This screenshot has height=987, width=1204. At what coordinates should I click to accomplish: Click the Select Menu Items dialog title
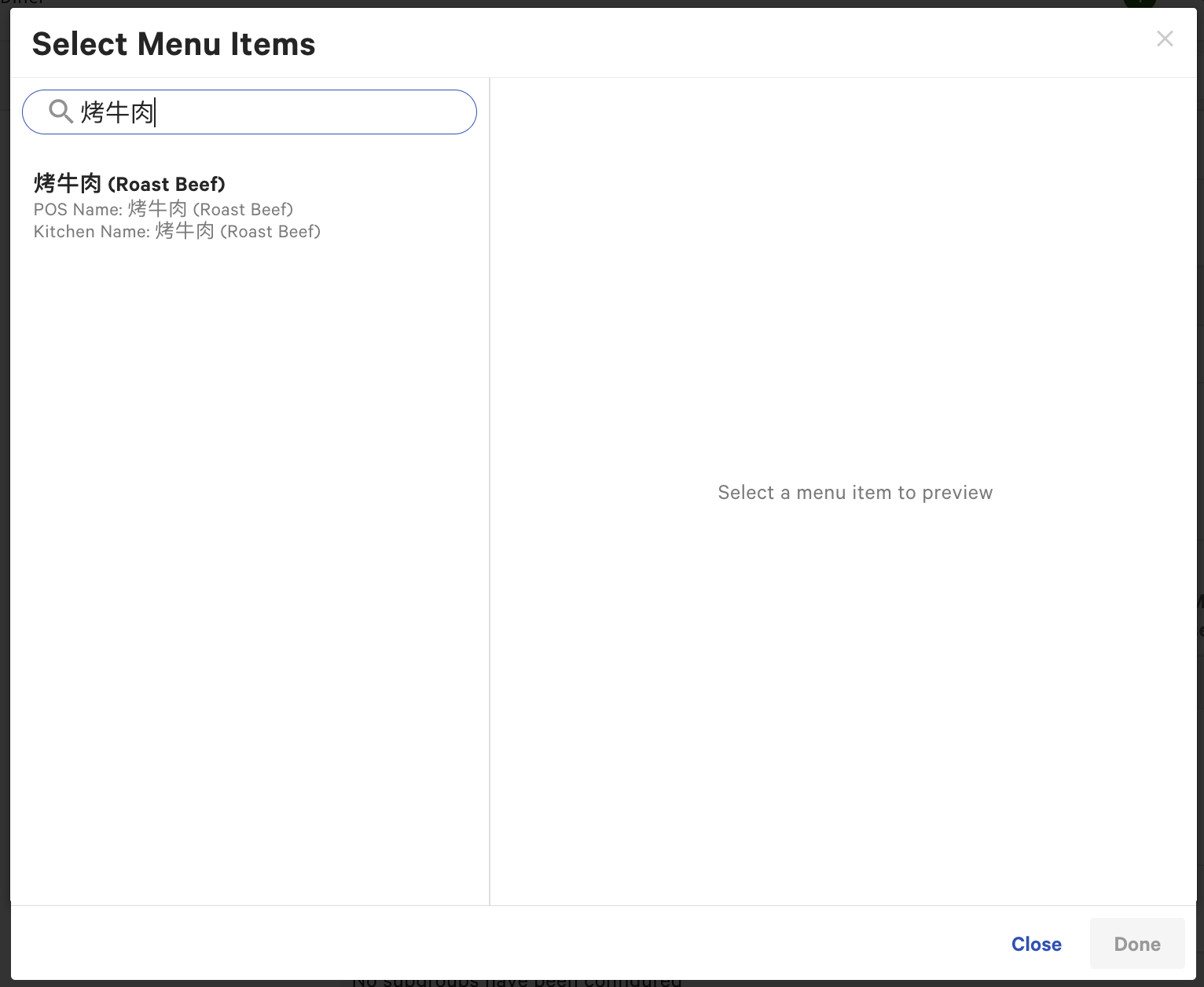pos(173,43)
